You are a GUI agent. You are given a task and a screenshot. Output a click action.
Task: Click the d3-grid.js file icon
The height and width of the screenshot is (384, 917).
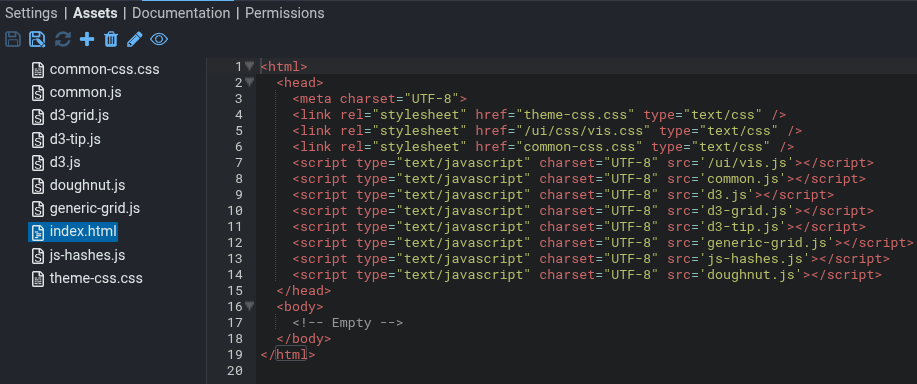pyautogui.click(x=38, y=116)
